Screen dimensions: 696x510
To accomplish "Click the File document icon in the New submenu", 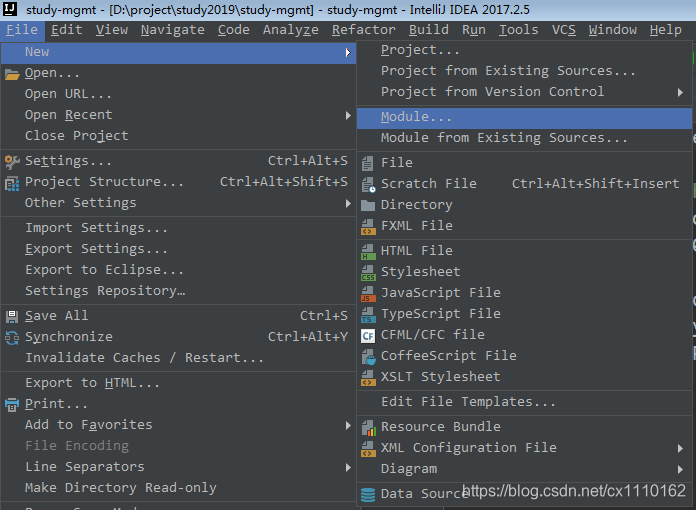I will tap(368, 163).
